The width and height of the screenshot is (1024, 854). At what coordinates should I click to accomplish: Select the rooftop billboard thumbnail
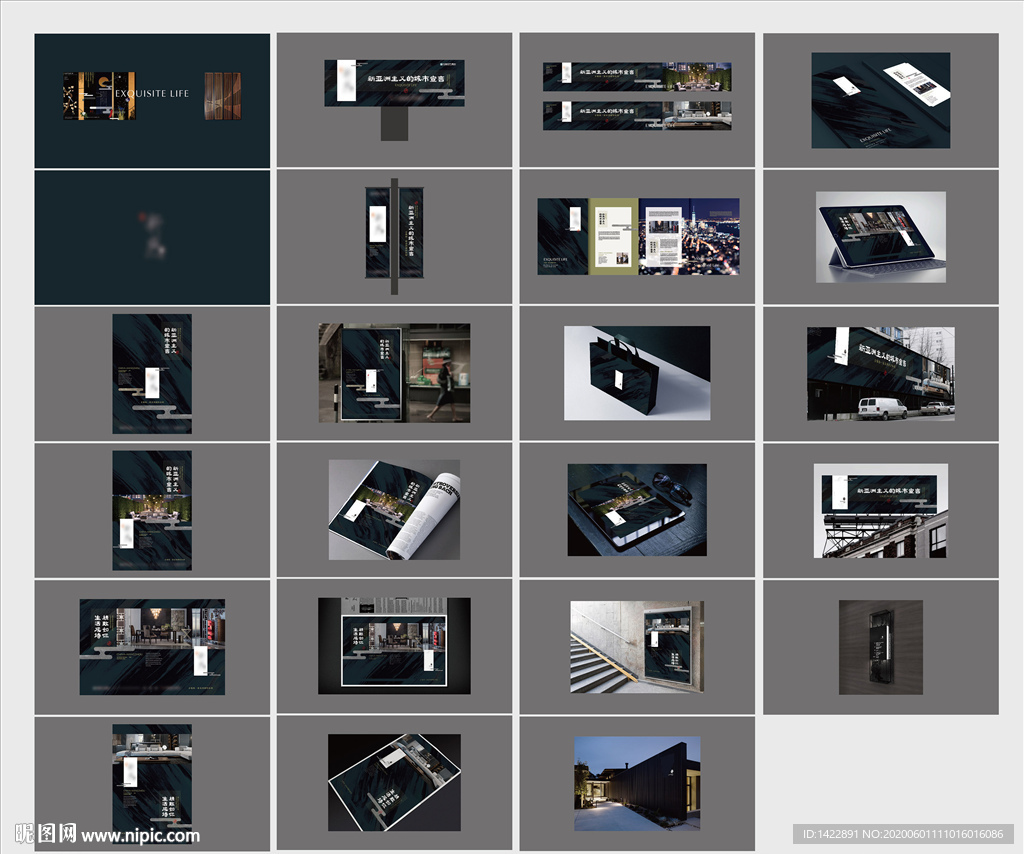coord(880,510)
